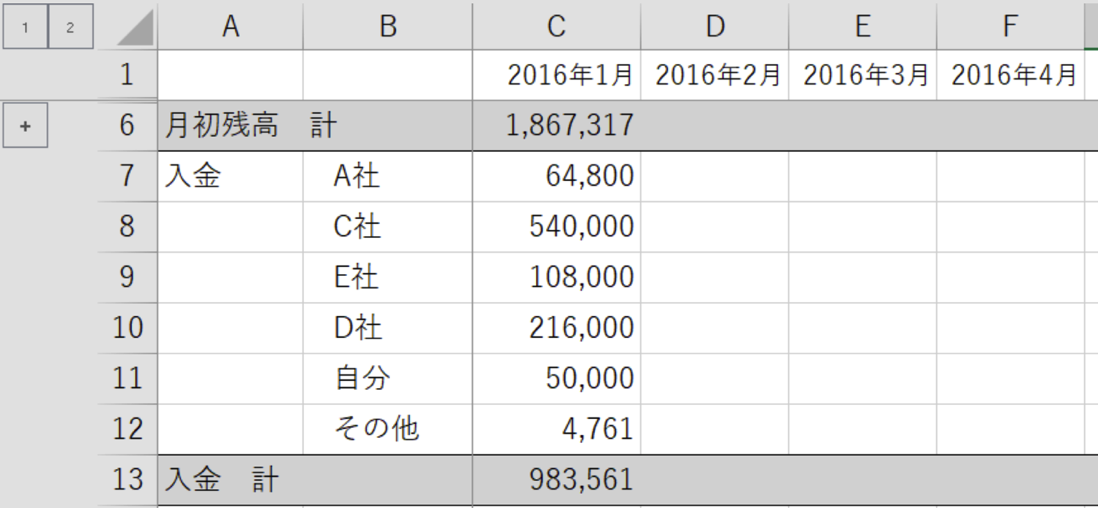Click the C社 cell

387,227
